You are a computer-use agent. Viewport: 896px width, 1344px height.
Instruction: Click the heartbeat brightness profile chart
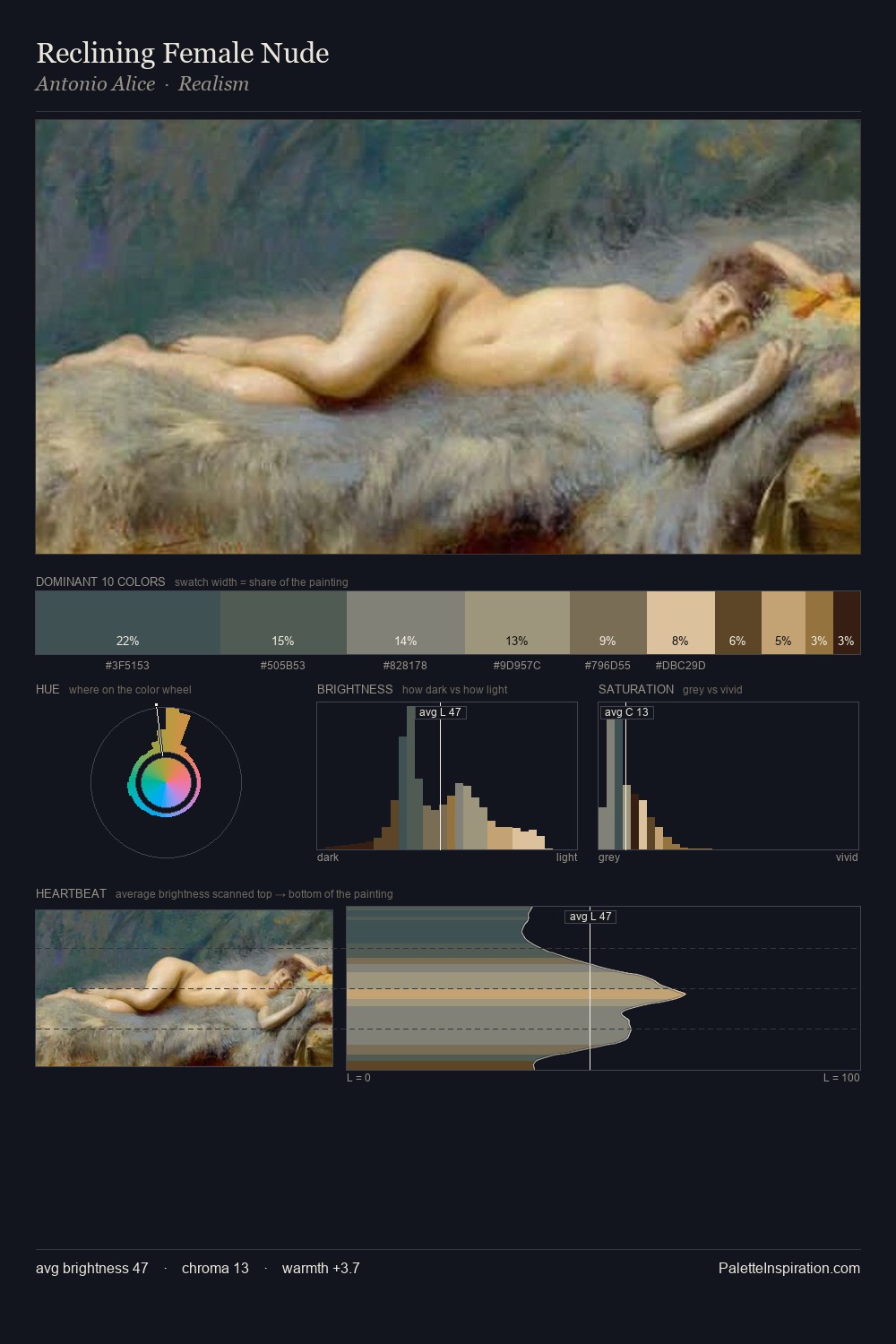[x=603, y=988]
